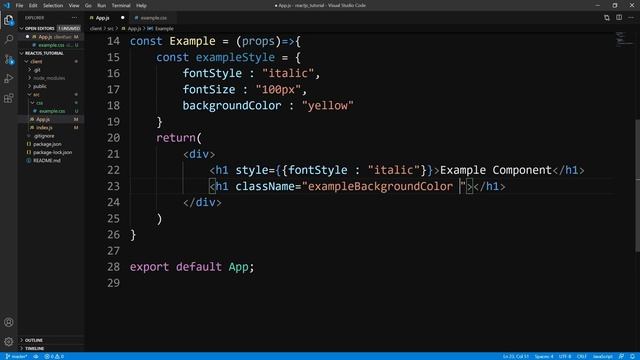
Task: Open App.js in src folder tree
Action: point(51,119)
